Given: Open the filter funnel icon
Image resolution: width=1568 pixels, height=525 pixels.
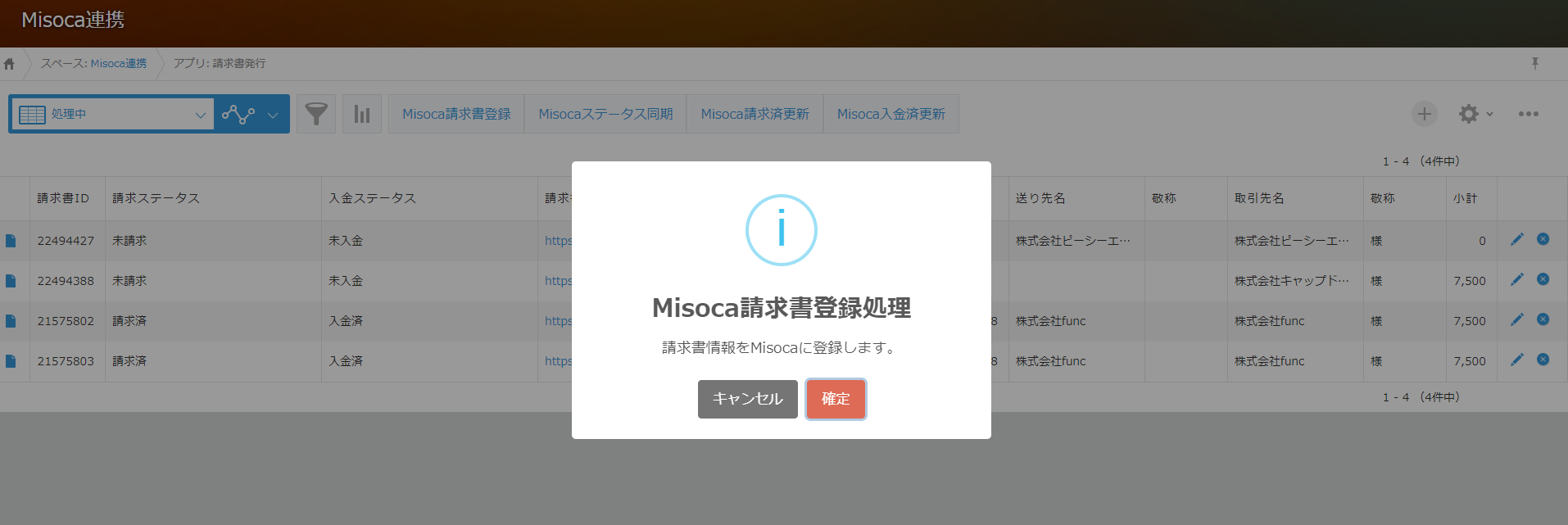Looking at the screenshot, I should coord(316,114).
